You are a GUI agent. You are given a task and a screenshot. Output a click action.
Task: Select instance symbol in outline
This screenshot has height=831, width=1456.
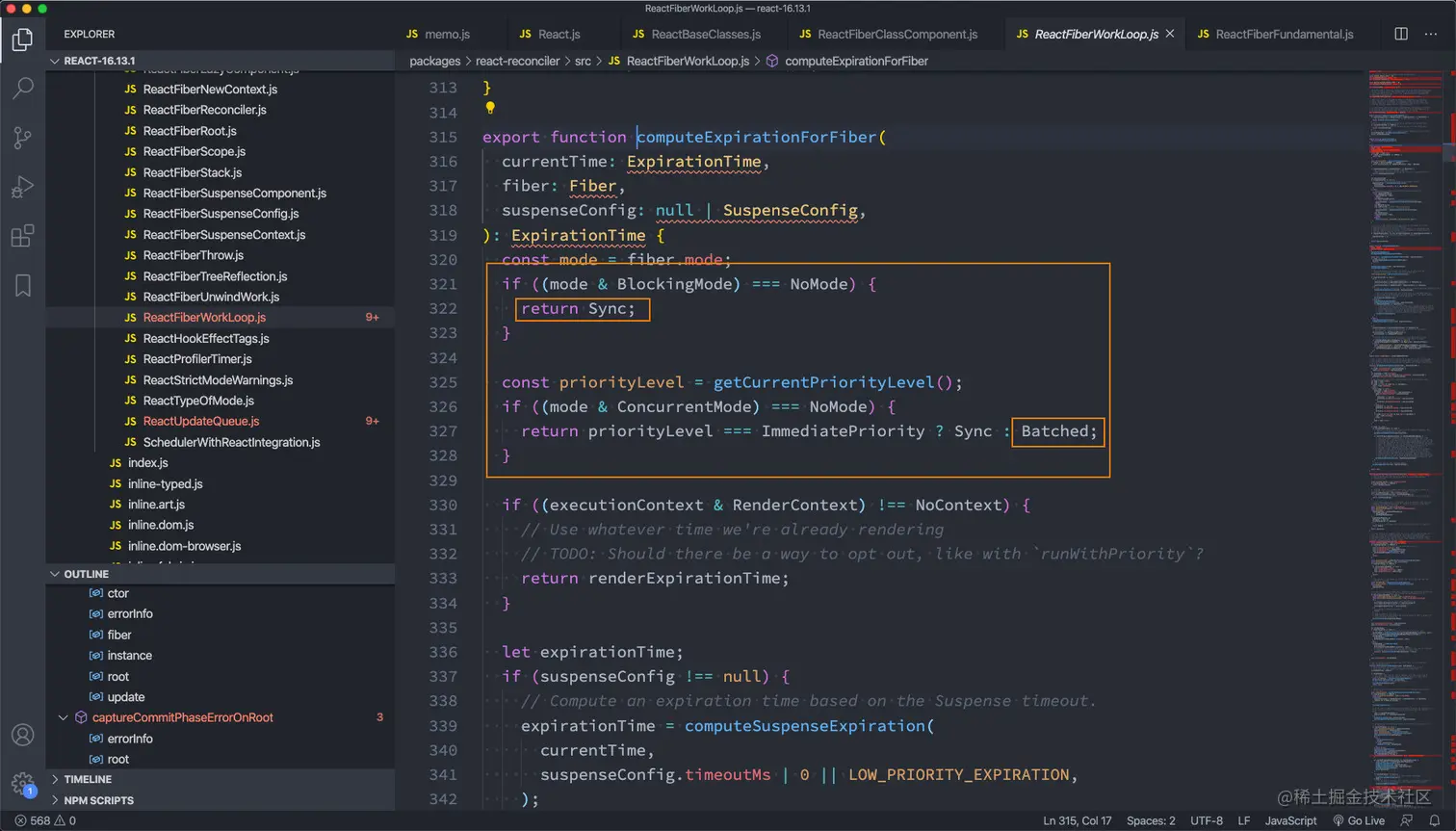coord(129,656)
